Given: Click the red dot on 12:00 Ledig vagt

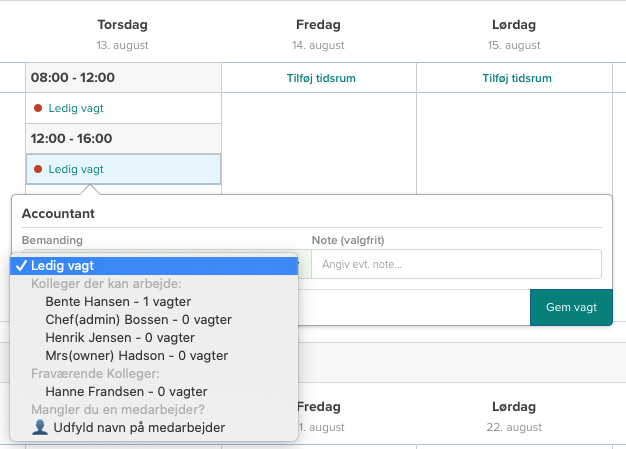Looking at the screenshot, I should [x=38, y=169].
